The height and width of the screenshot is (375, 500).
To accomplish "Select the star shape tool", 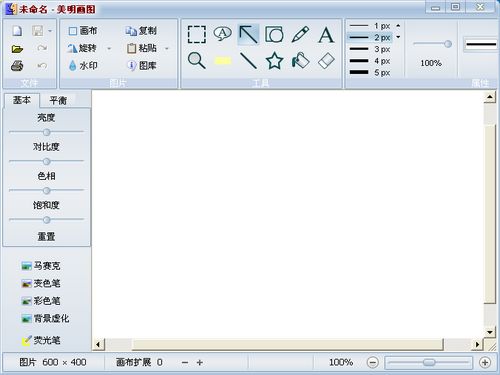I will click(274, 61).
